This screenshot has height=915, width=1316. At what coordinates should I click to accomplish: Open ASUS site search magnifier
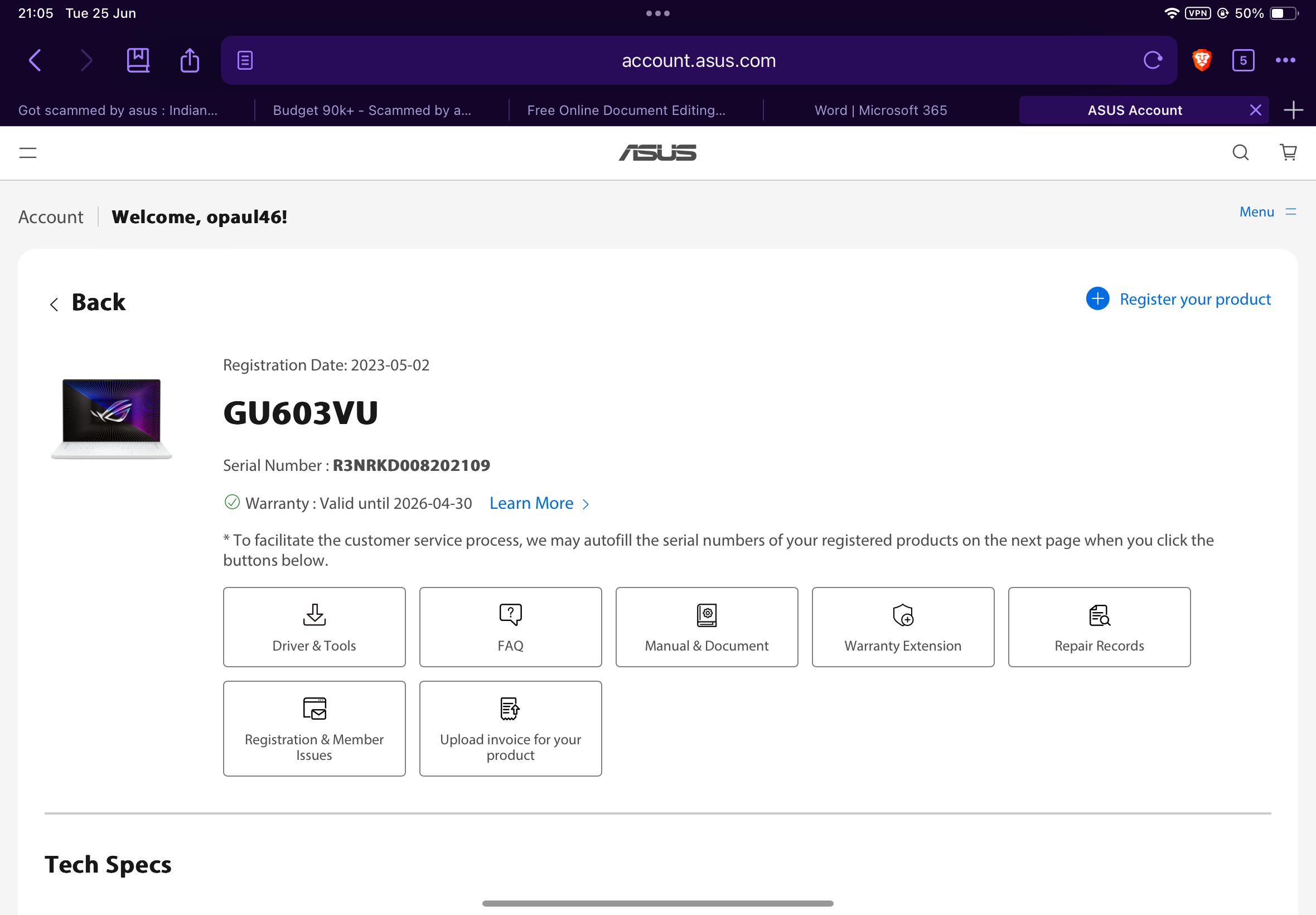coord(1240,152)
